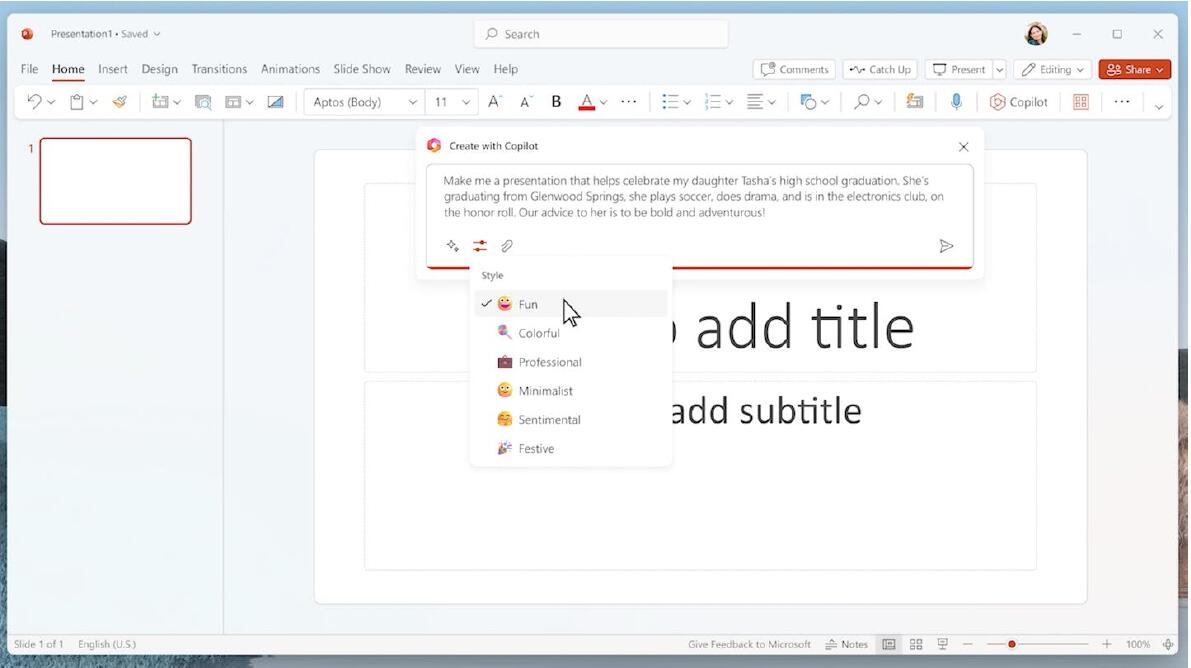The image size is (1191, 668).
Task: Select the Fun style option
Action: tap(571, 304)
